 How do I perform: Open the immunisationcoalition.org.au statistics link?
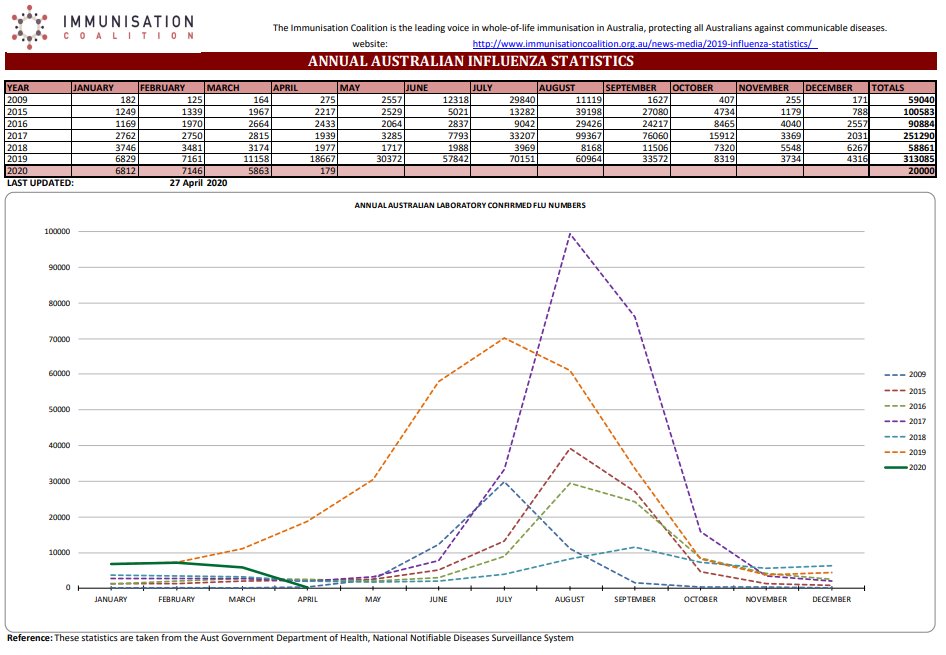pyautogui.click(x=644, y=44)
